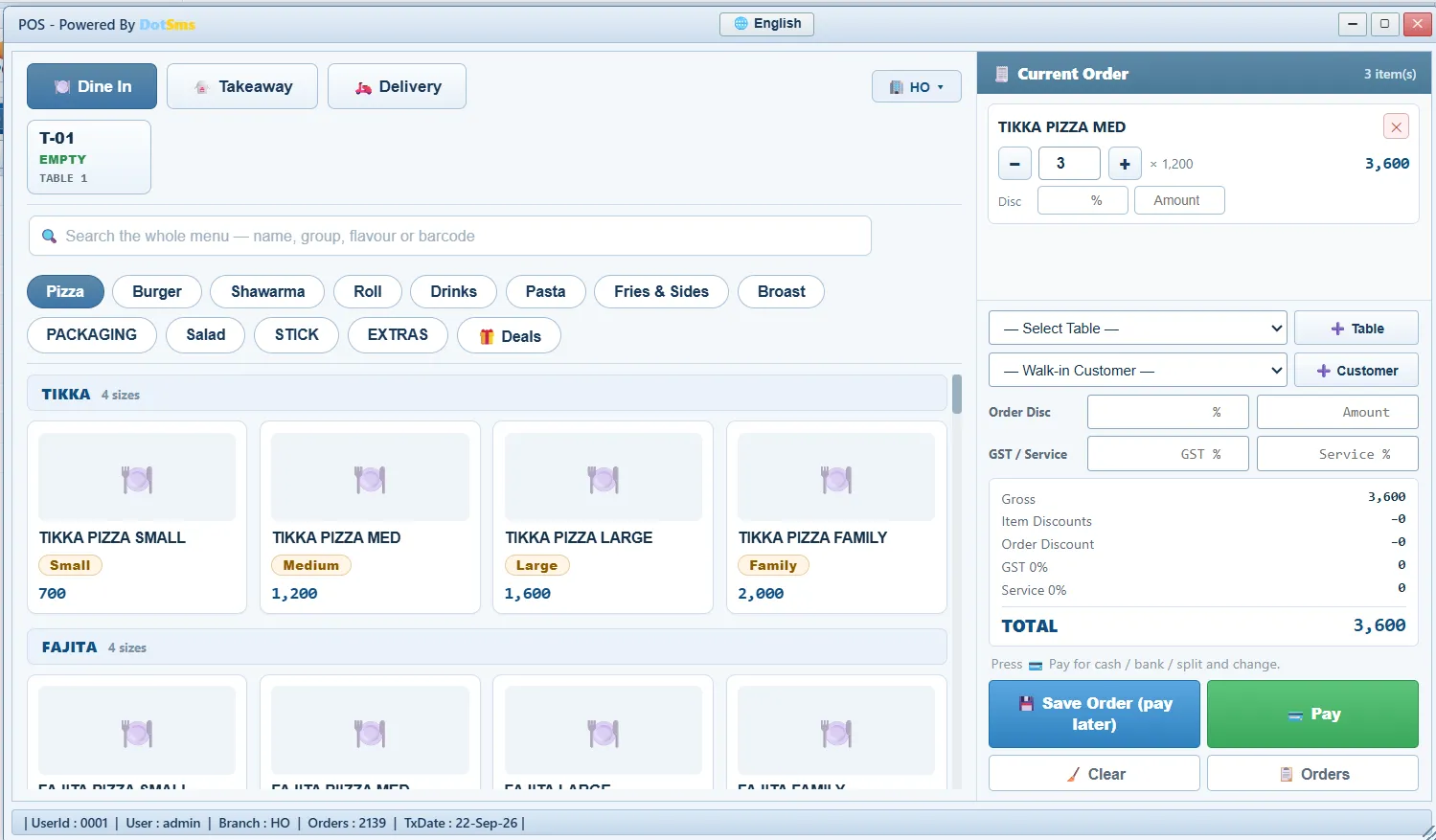Select the Salad category
The height and width of the screenshot is (840, 1436).
pyautogui.click(x=206, y=334)
